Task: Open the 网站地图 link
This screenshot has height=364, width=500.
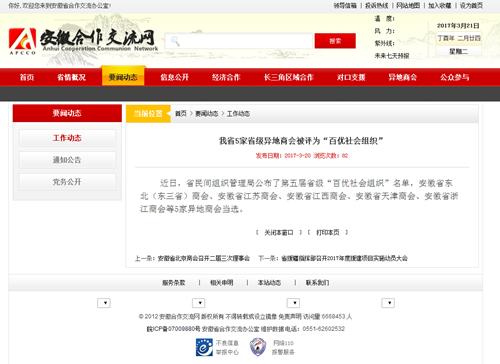Action: pyautogui.click(x=408, y=6)
